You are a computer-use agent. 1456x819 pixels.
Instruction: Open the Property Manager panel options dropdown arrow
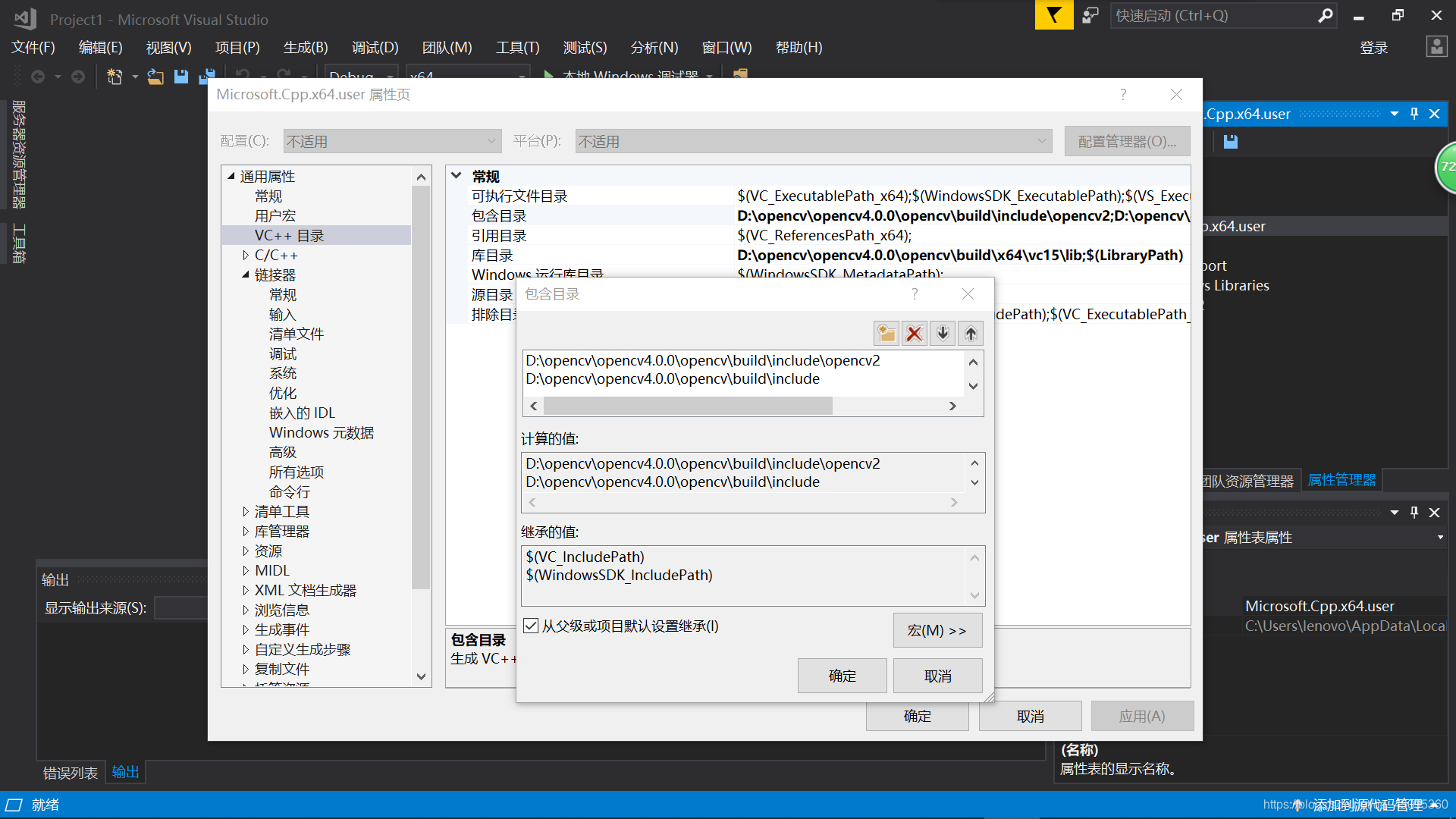point(1395,114)
